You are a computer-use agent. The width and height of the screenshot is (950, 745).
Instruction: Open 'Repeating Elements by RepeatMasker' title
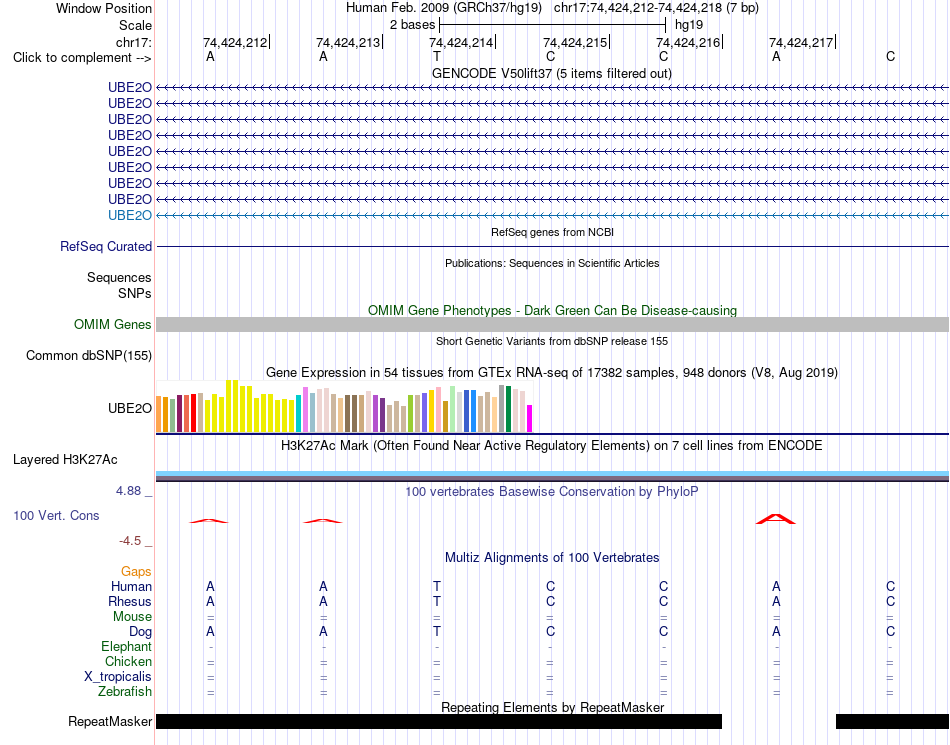point(552,707)
